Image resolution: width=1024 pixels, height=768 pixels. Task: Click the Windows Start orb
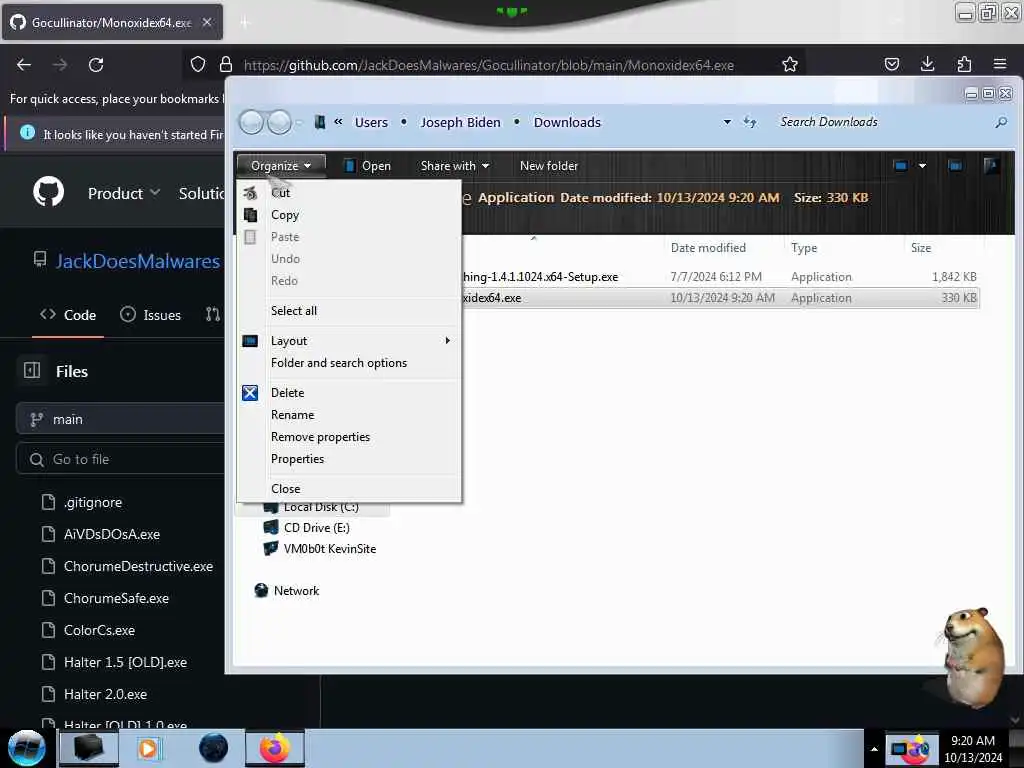point(27,748)
